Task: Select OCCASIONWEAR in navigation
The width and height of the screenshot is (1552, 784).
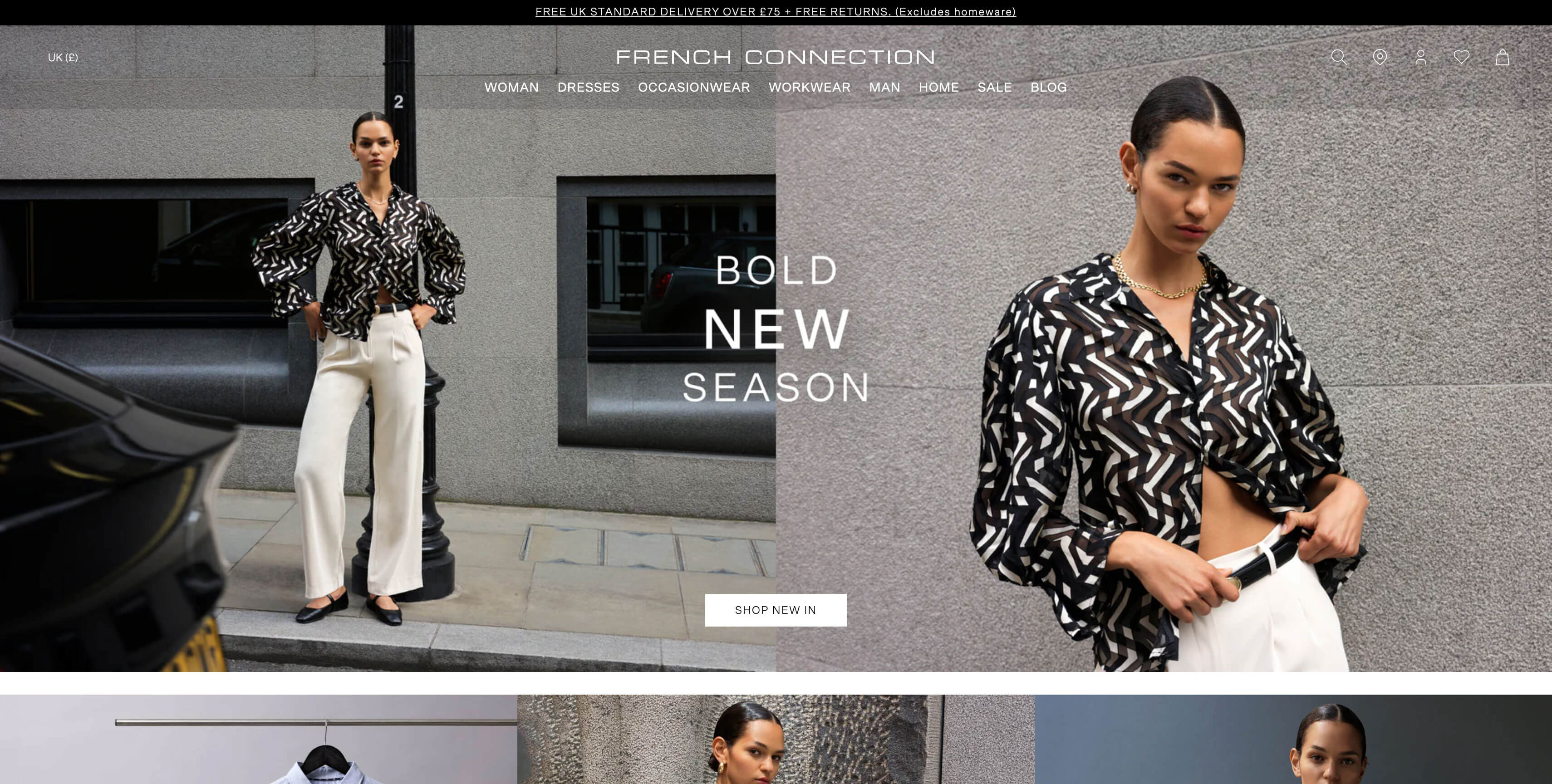Action: point(693,87)
